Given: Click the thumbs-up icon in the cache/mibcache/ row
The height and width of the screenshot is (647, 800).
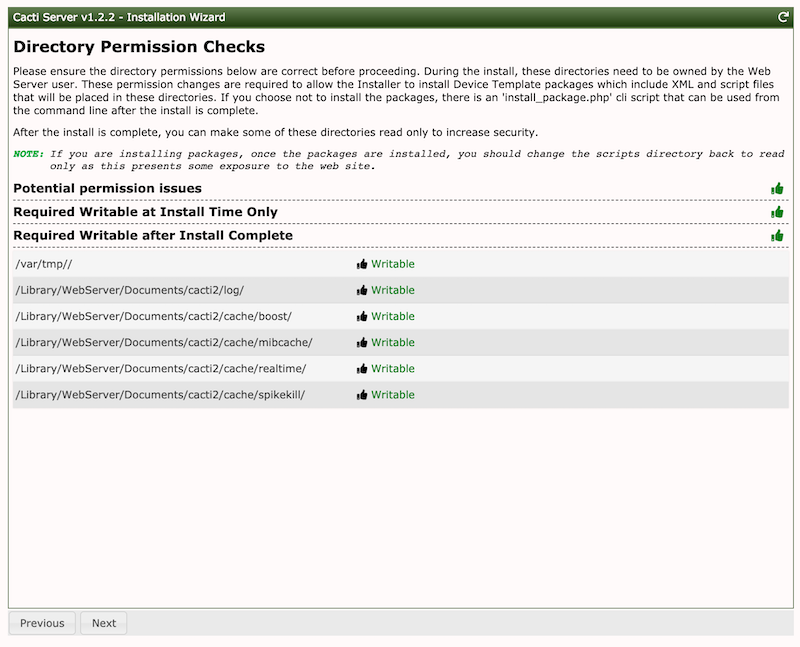Looking at the screenshot, I should 362,342.
